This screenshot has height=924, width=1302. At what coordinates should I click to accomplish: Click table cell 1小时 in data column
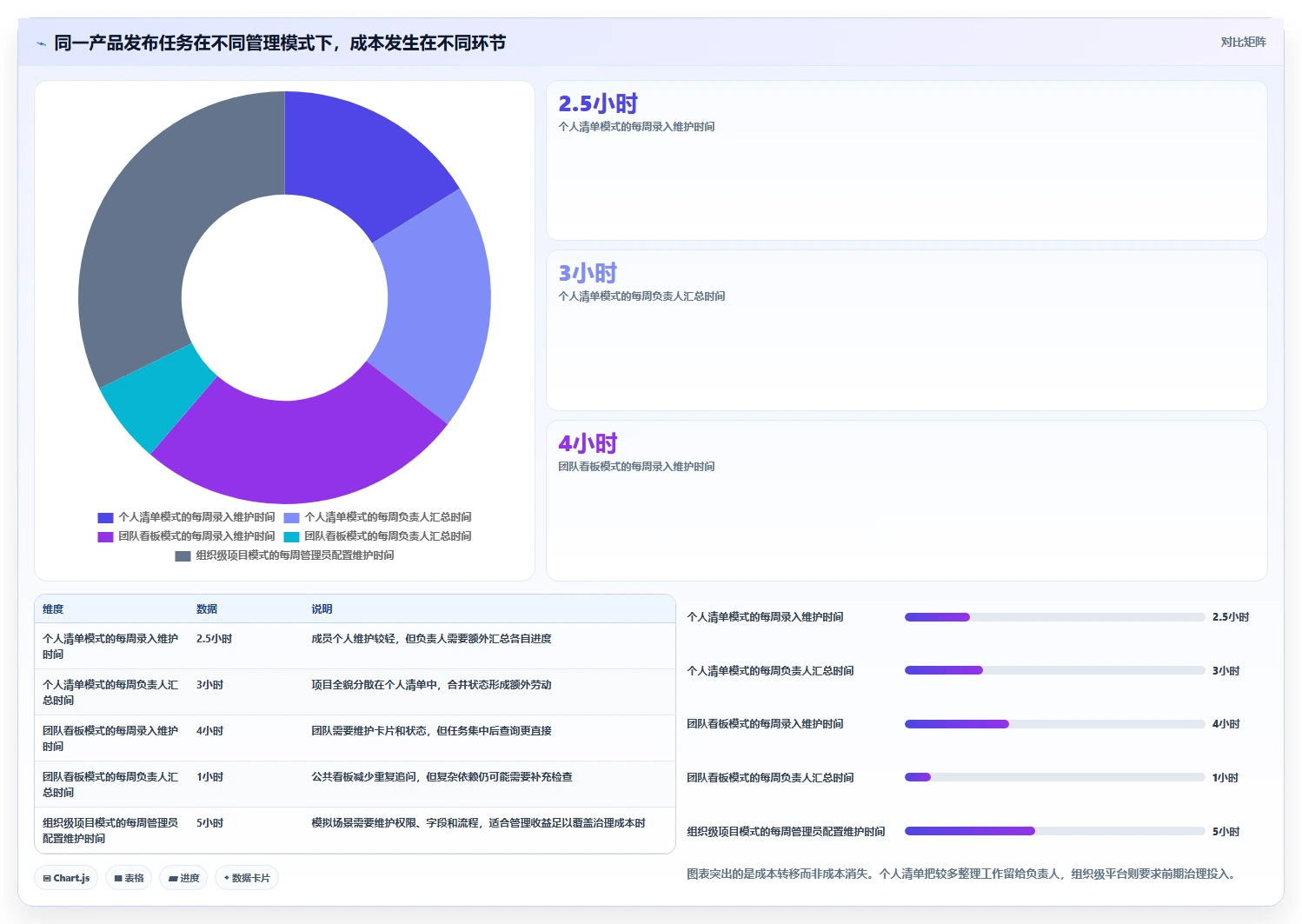(209, 777)
